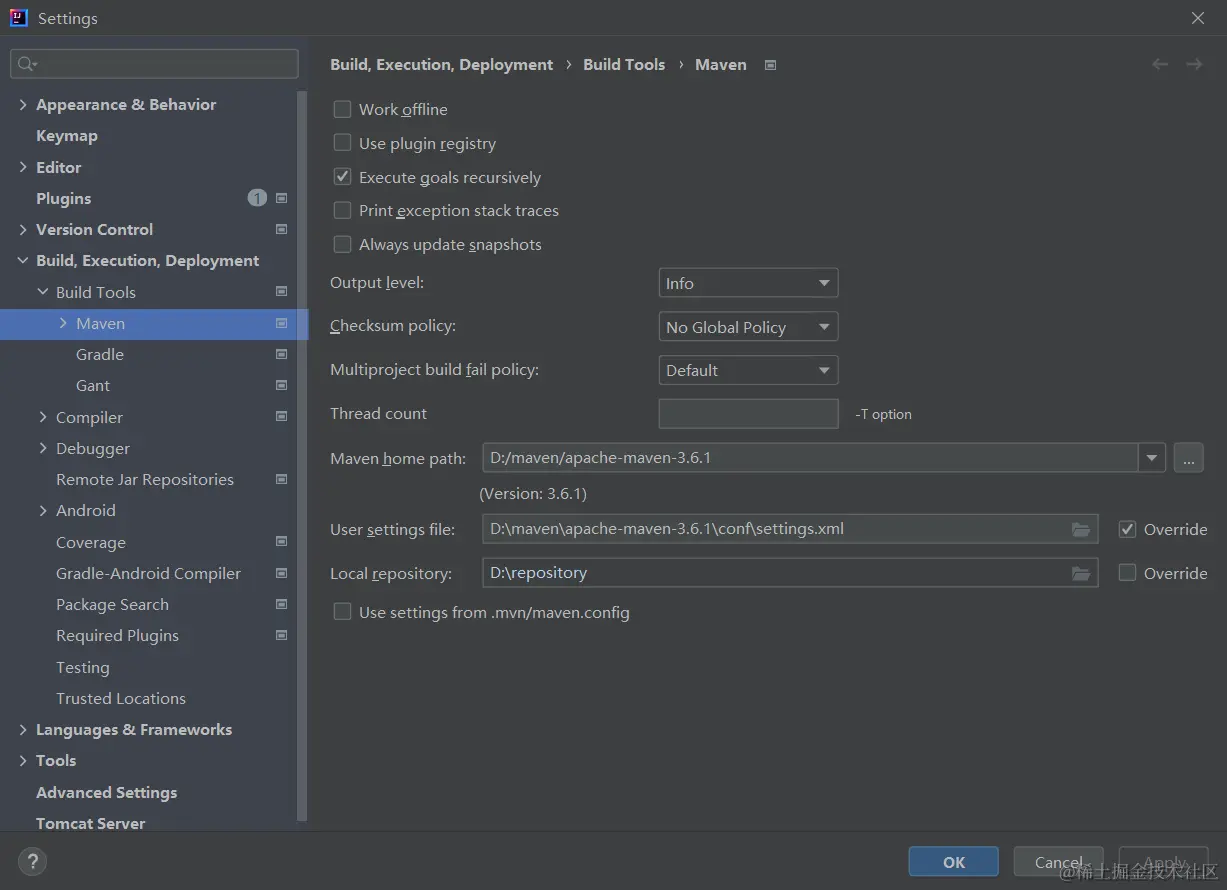Open the Help question mark button
The height and width of the screenshot is (890, 1227).
coord(32,861)
